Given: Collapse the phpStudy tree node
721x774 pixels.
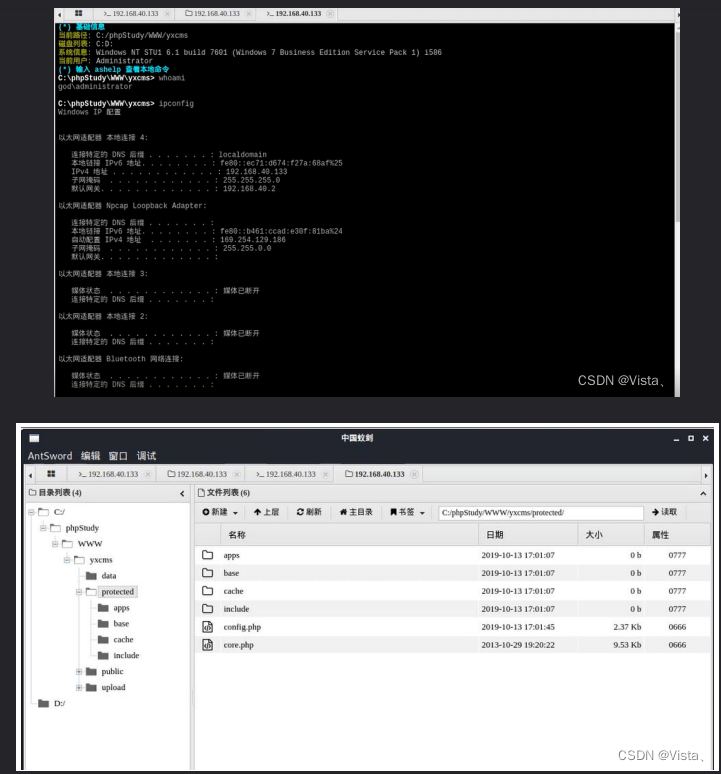Looking at the screenshot, I should coord(43,528).
